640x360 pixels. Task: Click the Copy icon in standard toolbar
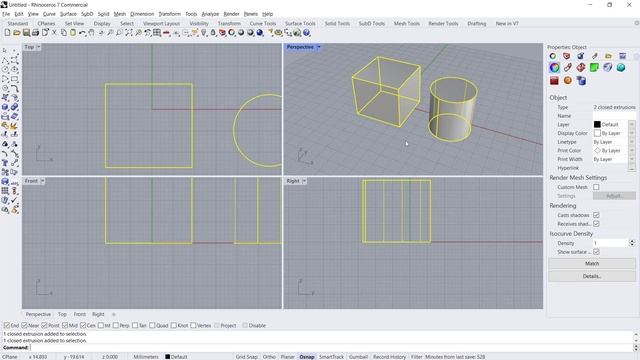(x=64, y=33)
